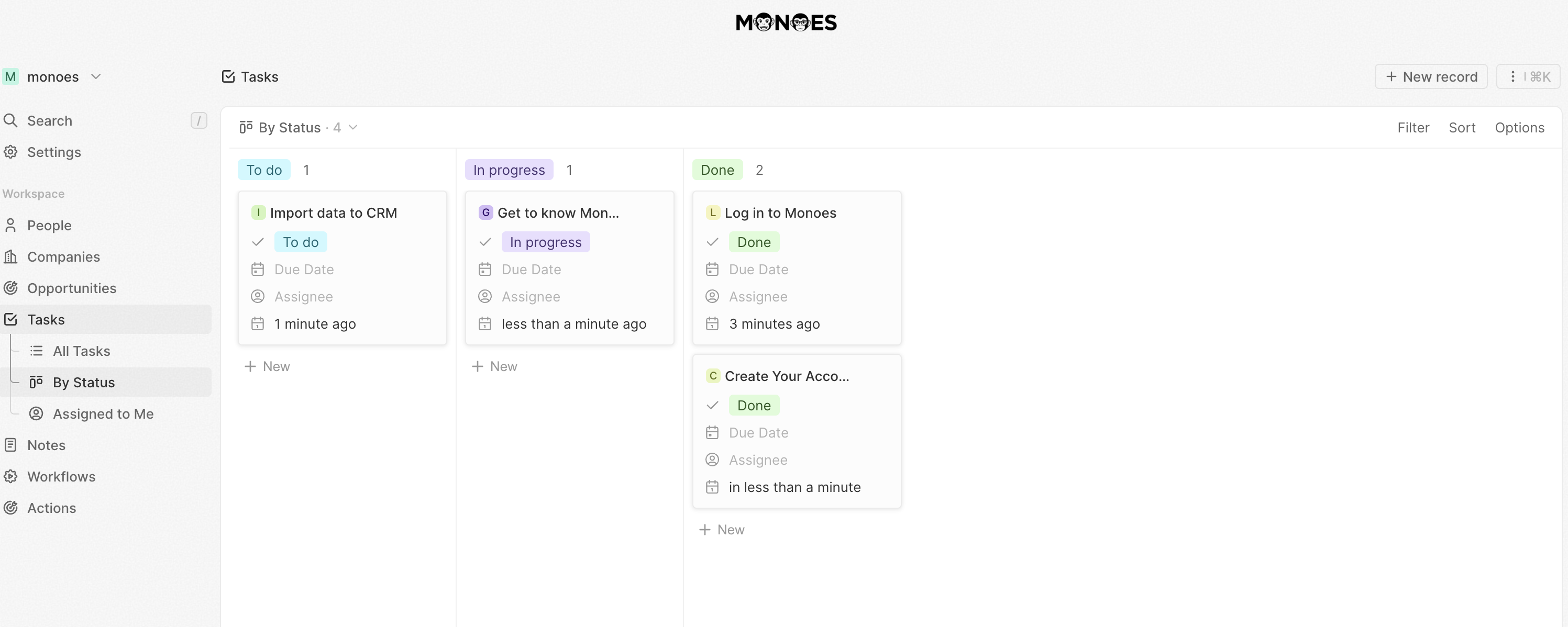Click status checkmark on Import data card
This screenshot has width=1568, height=627.
pos(258,242)
